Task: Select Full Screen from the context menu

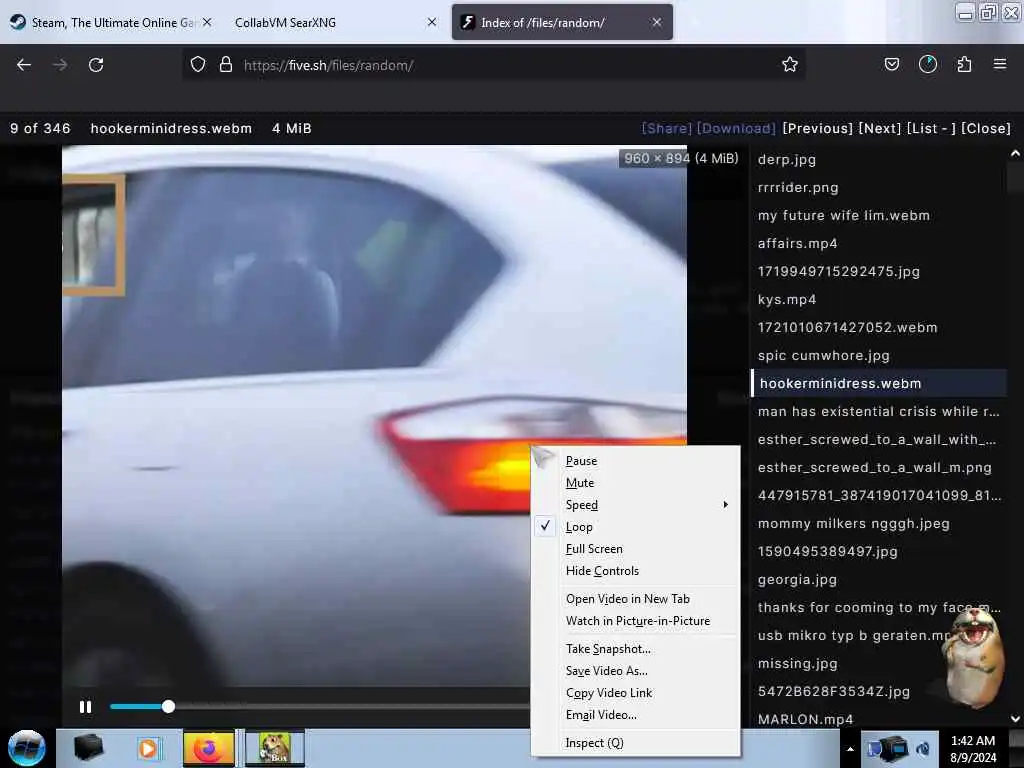Action: pos(635,549)
